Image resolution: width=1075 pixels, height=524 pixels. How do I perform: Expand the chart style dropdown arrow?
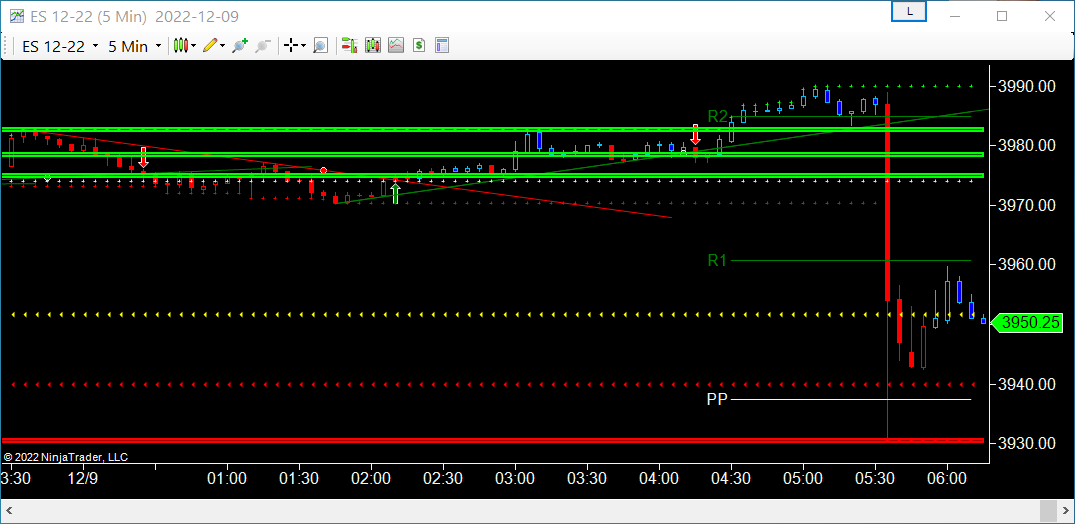coord(193,46)
